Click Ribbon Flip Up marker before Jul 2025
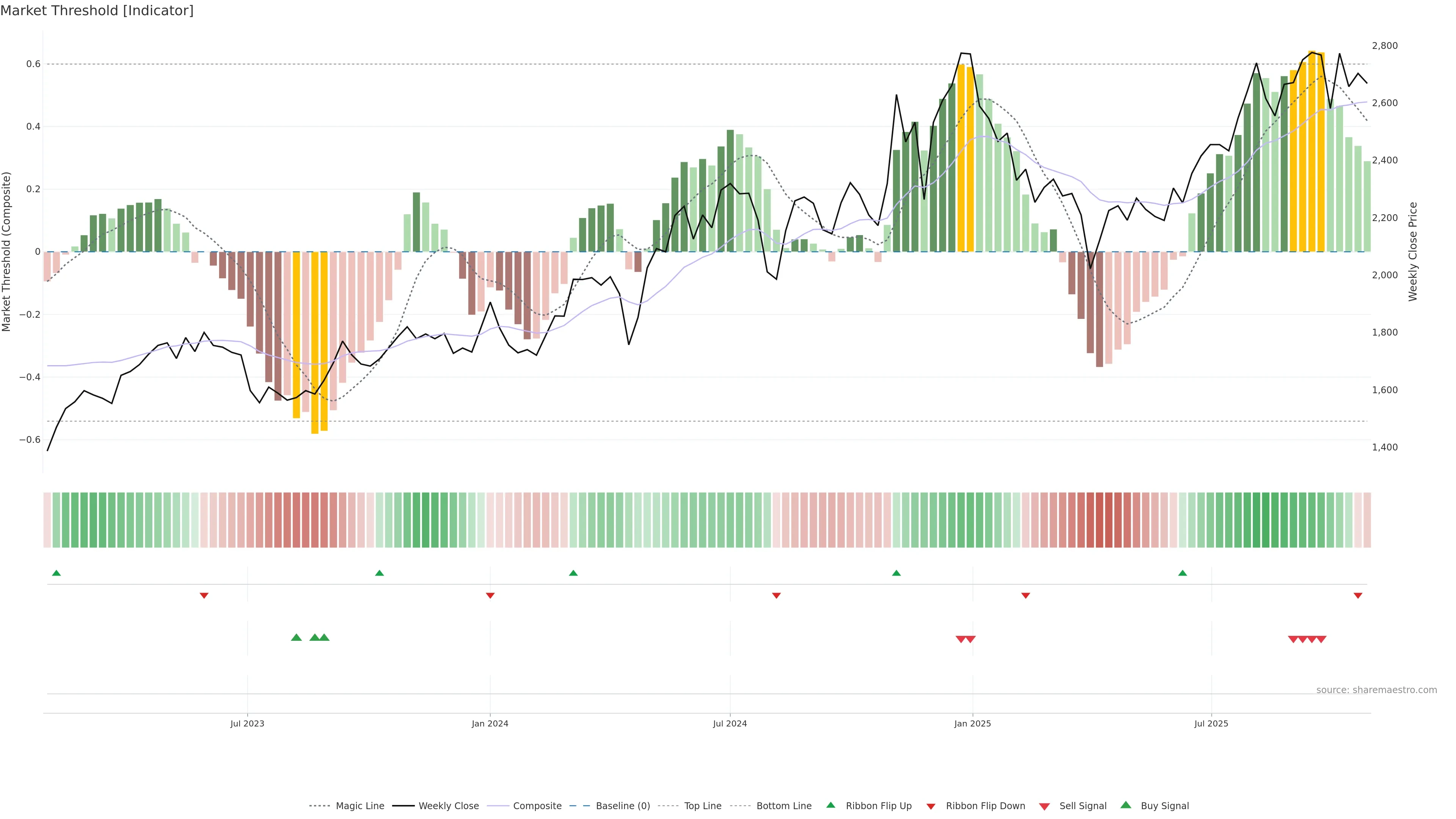 coord(1183,573)
